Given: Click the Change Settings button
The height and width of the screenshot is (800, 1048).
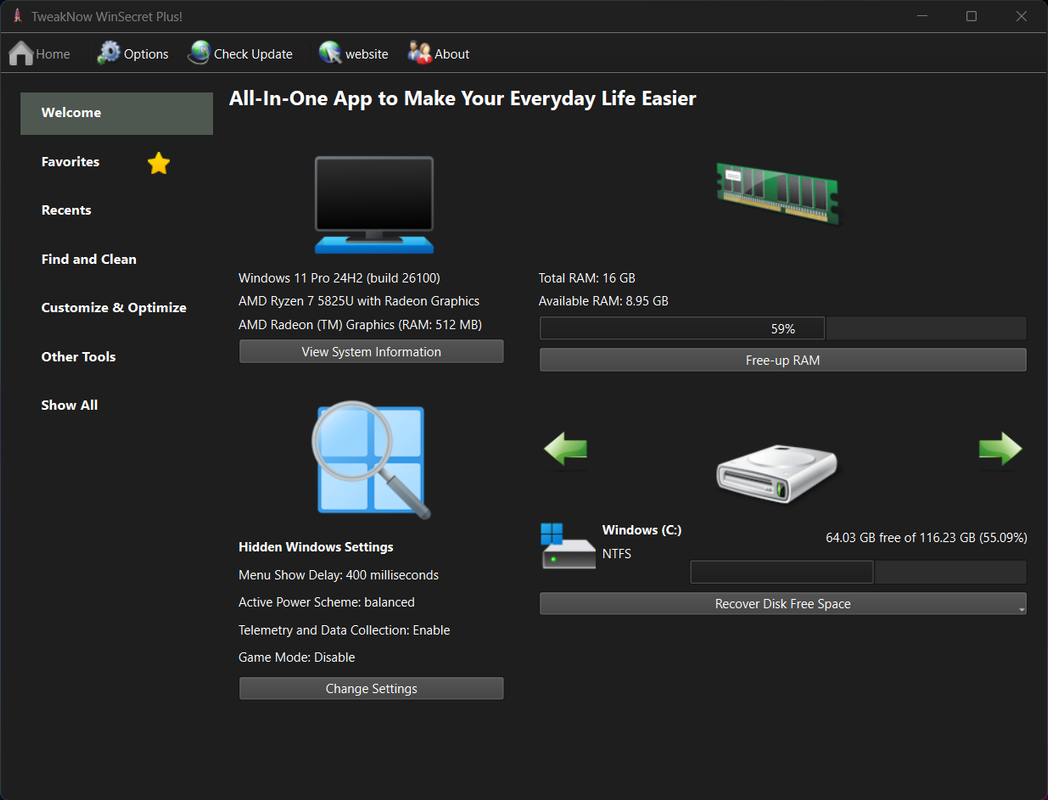Looking at the screenshot, I should coord(372,688).
